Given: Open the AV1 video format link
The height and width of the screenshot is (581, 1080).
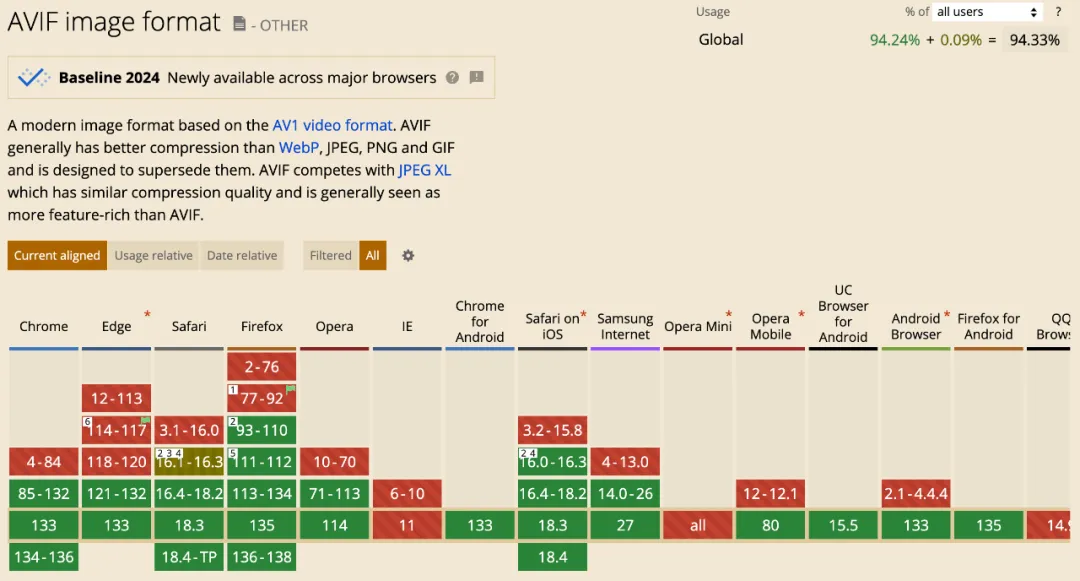Looking at the screenshot, I should (332, 126).
